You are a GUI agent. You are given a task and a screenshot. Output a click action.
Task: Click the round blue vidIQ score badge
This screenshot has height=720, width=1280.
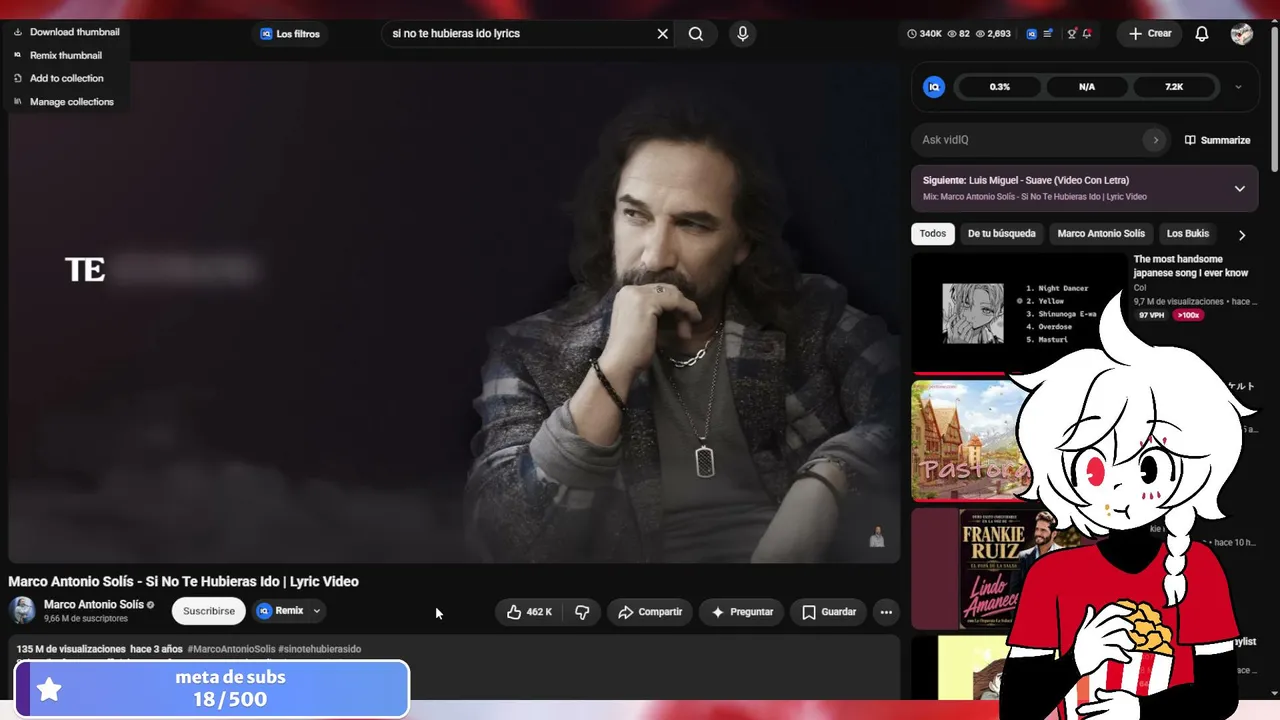934,87
